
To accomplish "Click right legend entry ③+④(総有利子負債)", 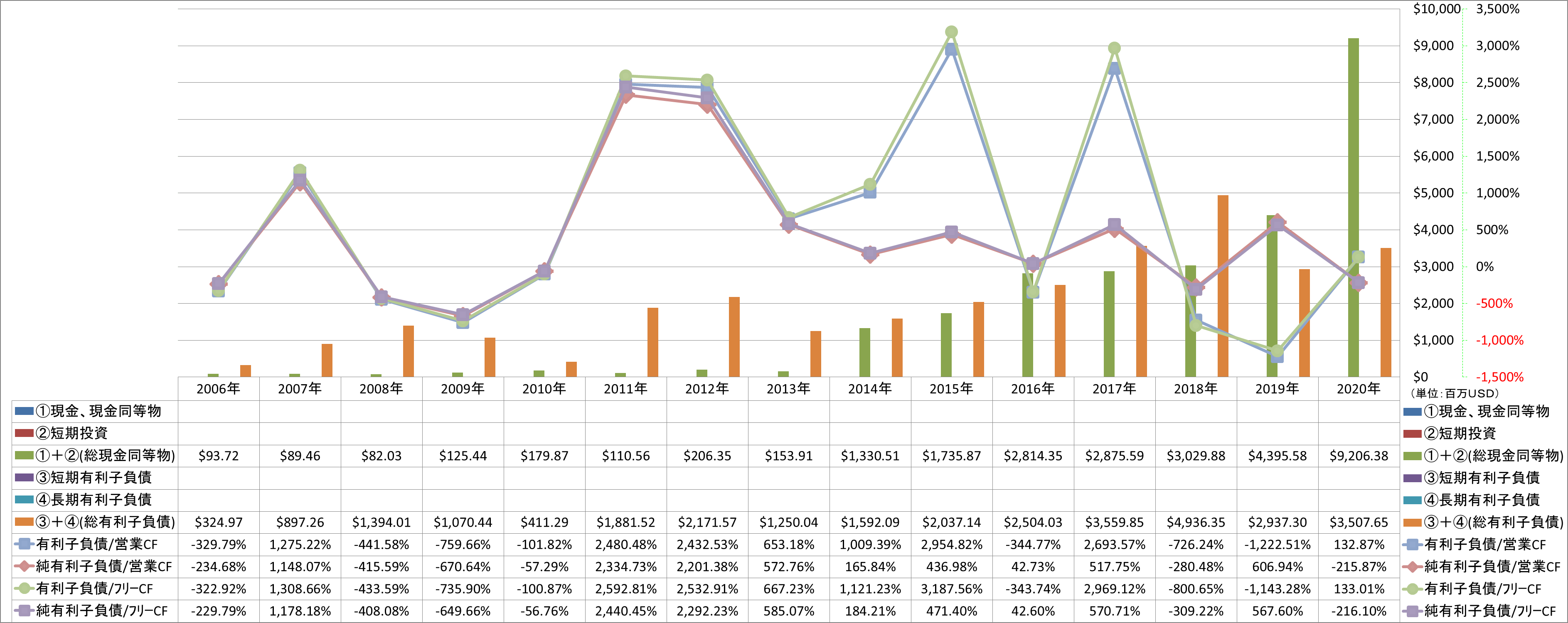I will coord(1483,522).
